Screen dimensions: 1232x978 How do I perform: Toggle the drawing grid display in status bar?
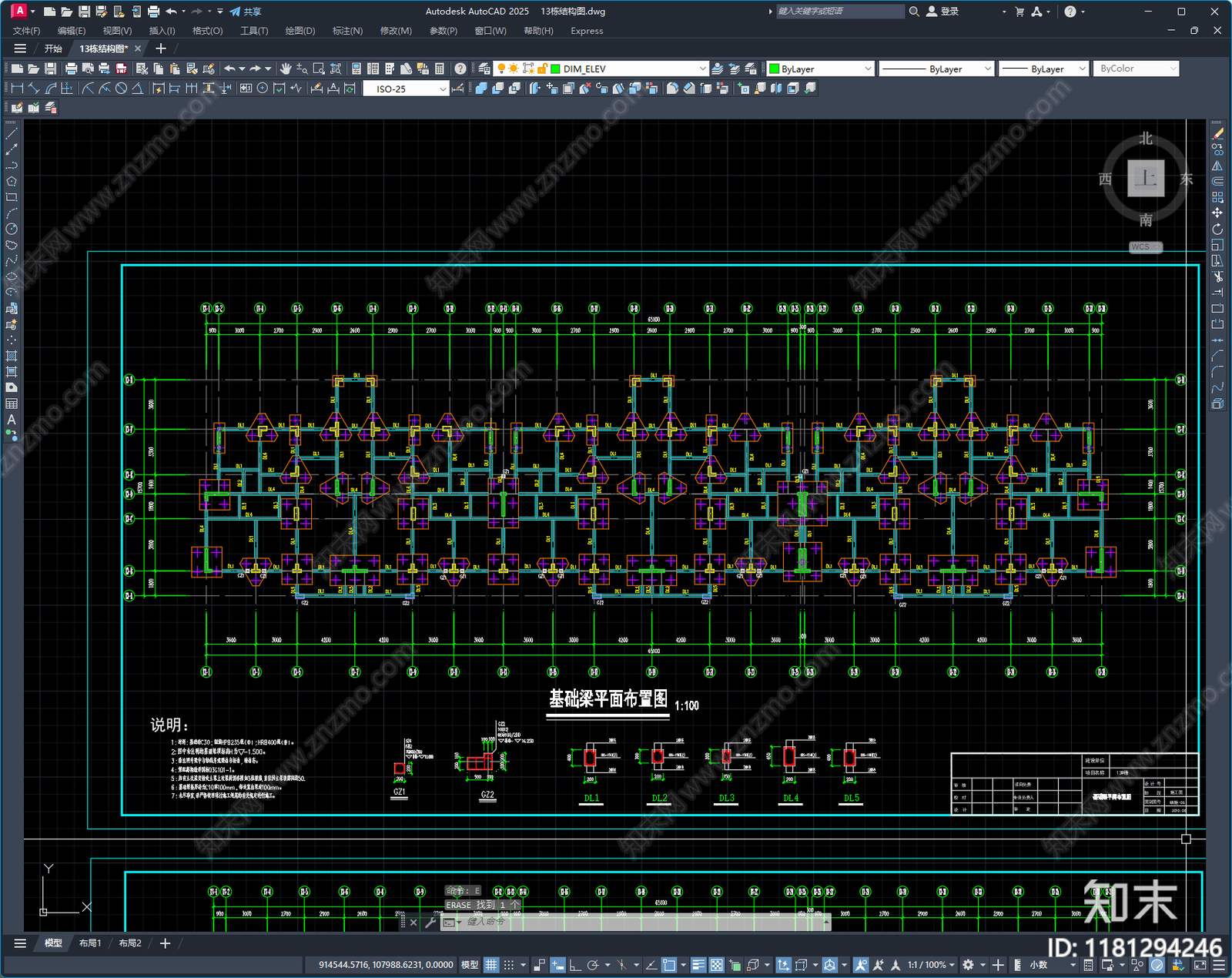pos(491,965)
